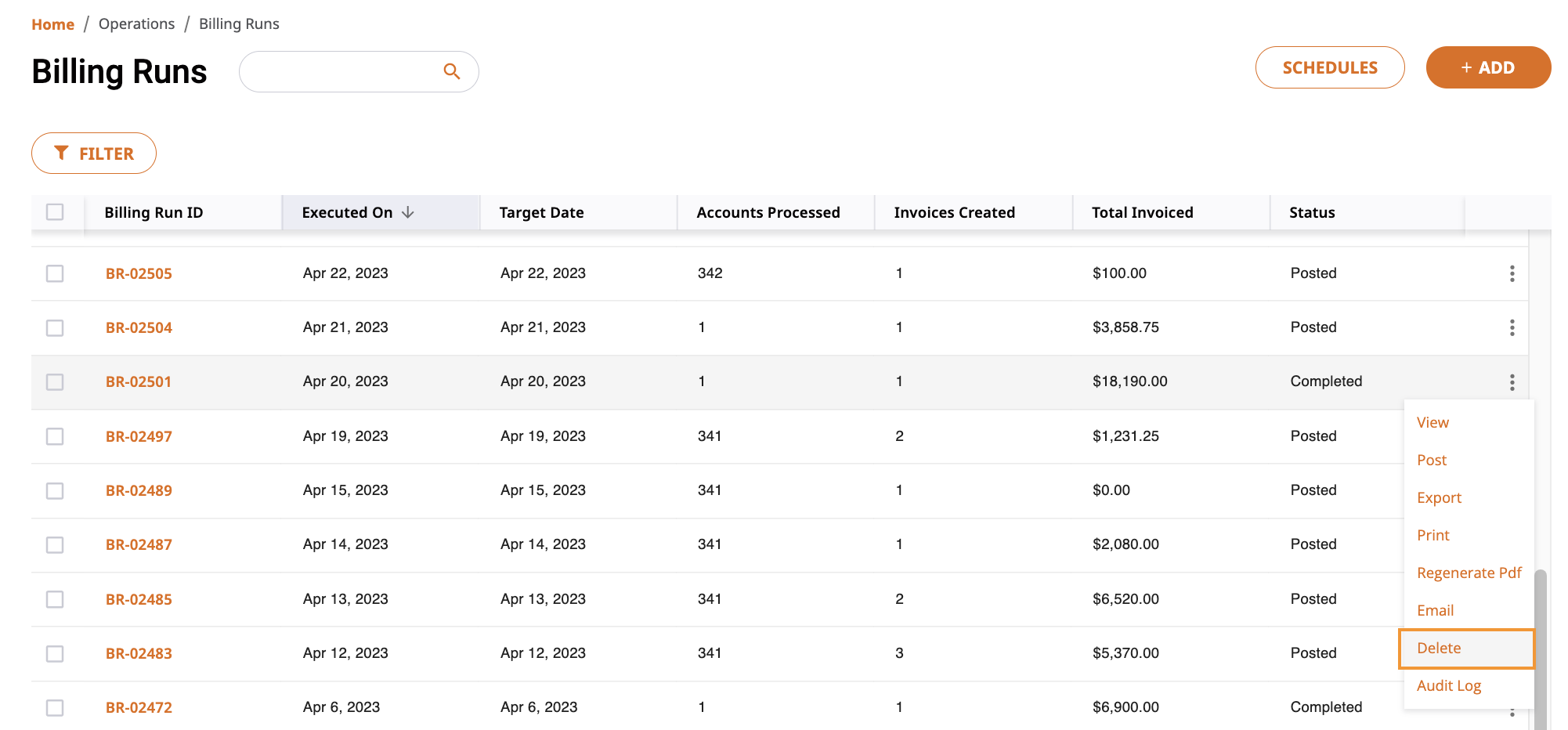Sort by Total Invoiced column header
Screen dimensions: 1568x730
[x=1142, y=212]
